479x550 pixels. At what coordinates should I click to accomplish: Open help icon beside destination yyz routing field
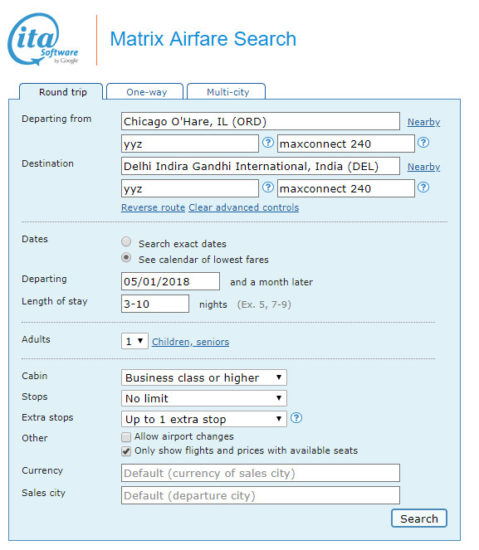[268, 187]
